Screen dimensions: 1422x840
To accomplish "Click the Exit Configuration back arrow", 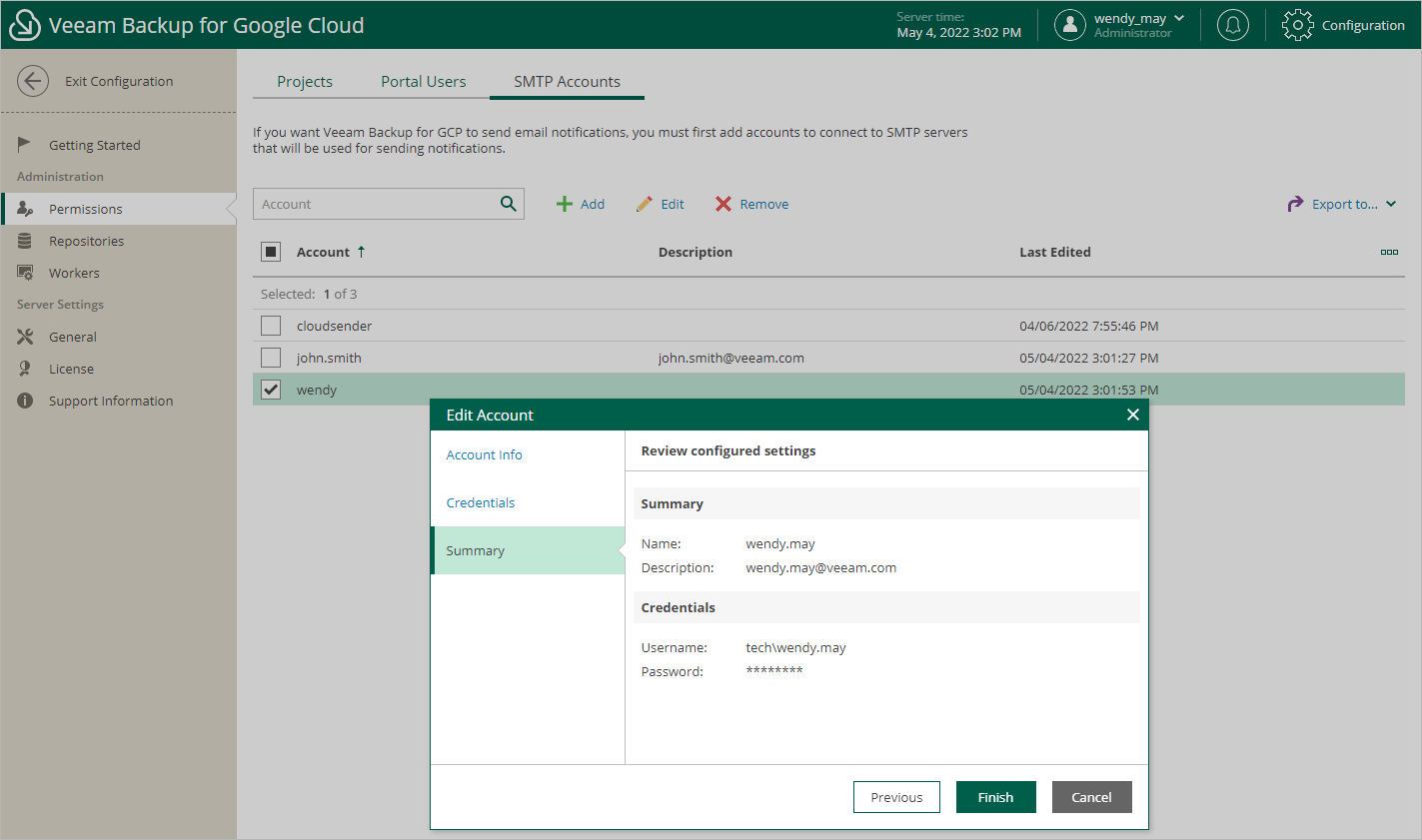I will (33, 81).
